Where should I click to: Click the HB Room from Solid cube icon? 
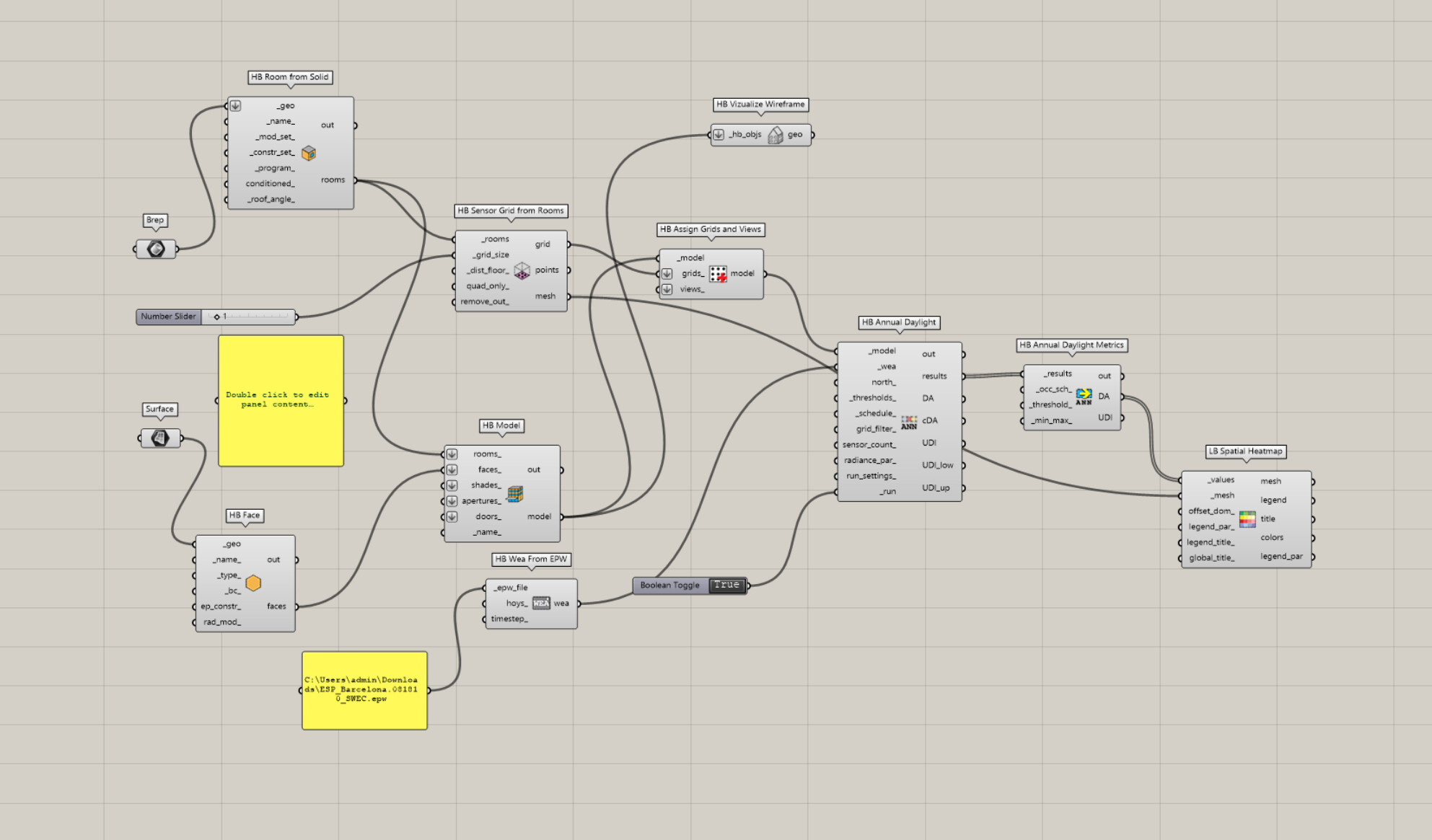coord(309,153)
